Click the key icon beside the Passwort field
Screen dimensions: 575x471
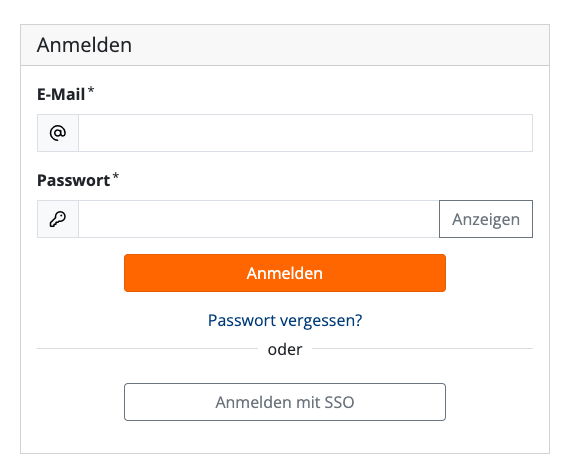coord(58,219)
